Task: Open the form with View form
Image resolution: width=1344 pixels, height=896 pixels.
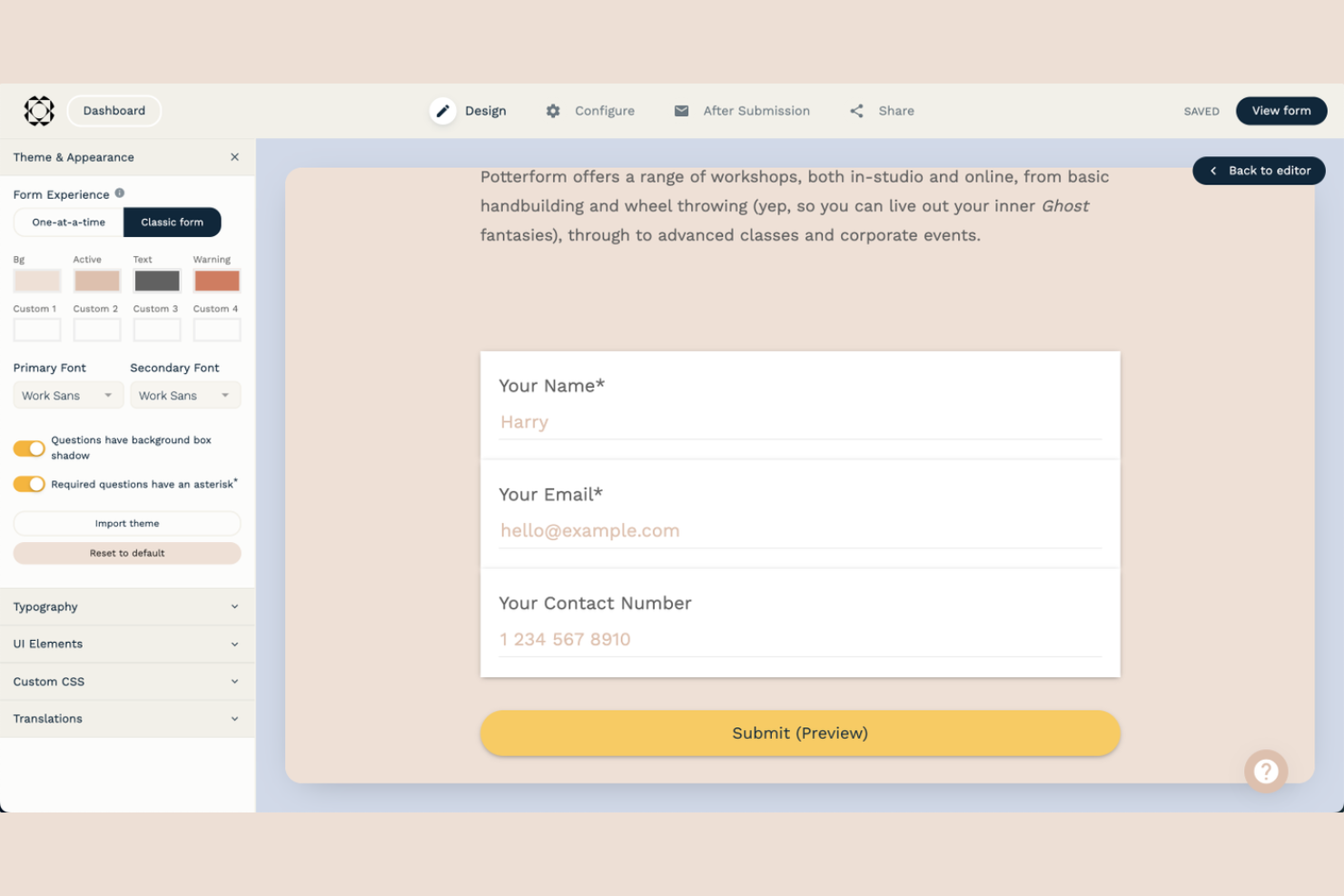Action: pyautogui.click(x=1280, y=111)
